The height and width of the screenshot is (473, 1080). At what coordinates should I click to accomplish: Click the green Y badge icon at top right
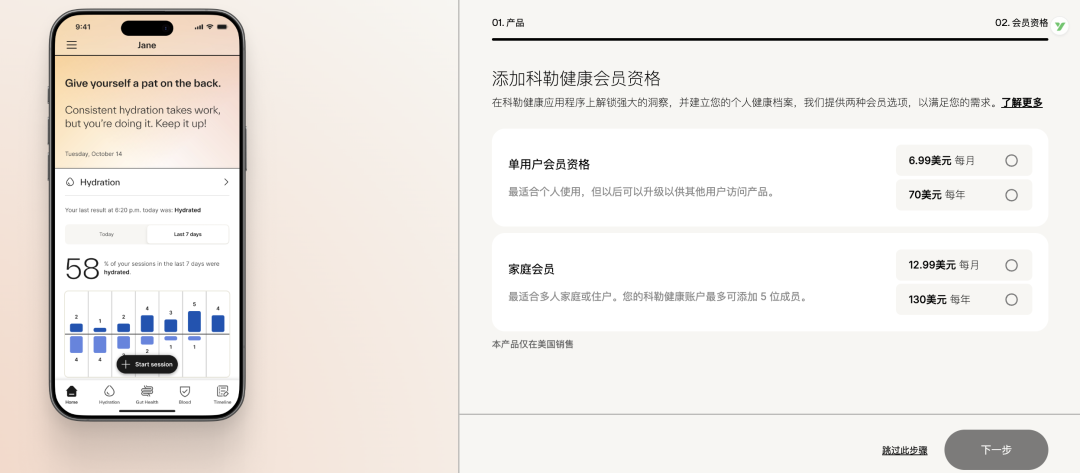(x=1061, y=26)
